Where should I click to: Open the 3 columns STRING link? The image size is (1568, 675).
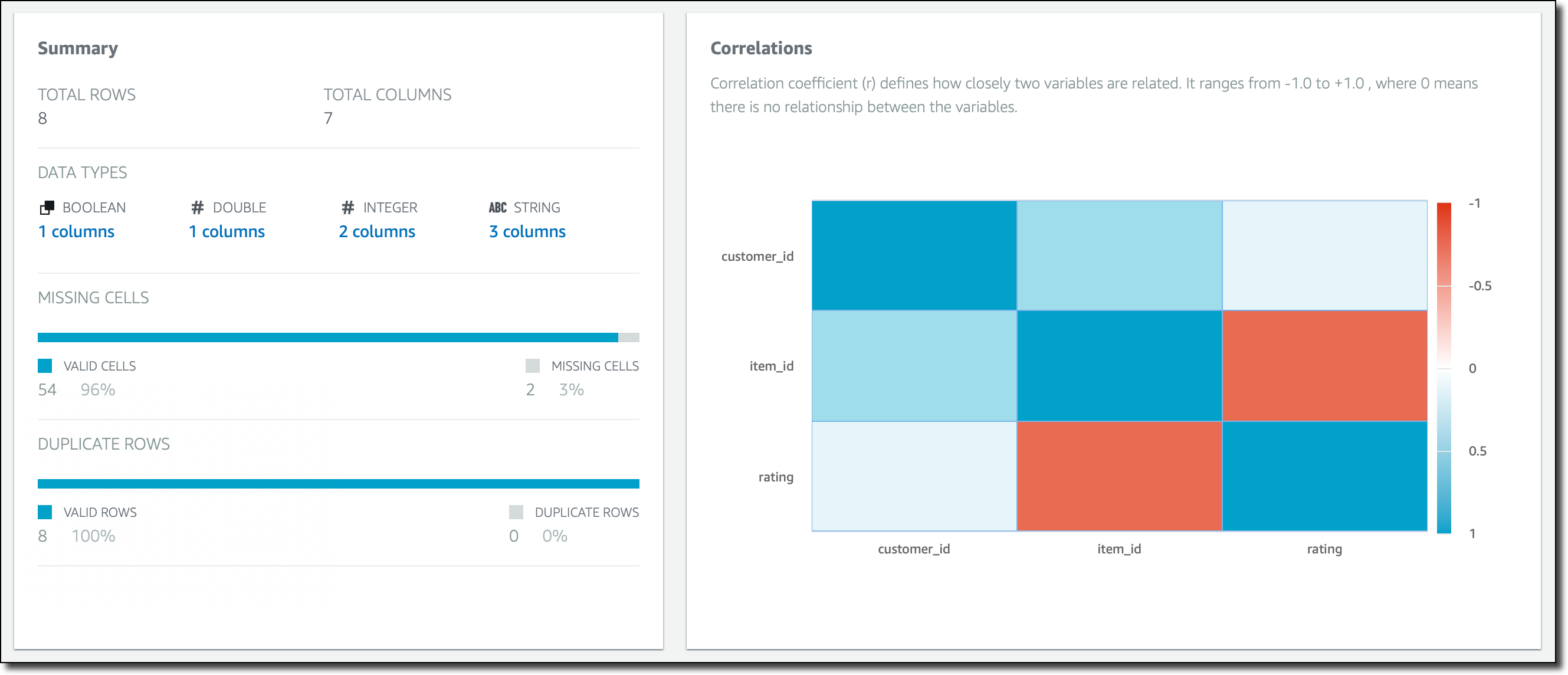pos(527,232)
